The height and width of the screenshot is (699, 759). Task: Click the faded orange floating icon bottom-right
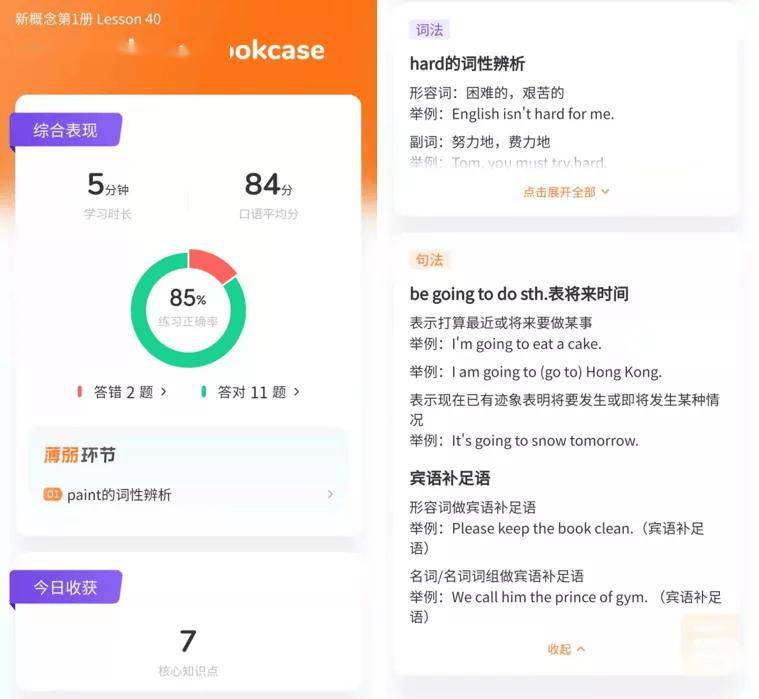click(x=710, y=643)
